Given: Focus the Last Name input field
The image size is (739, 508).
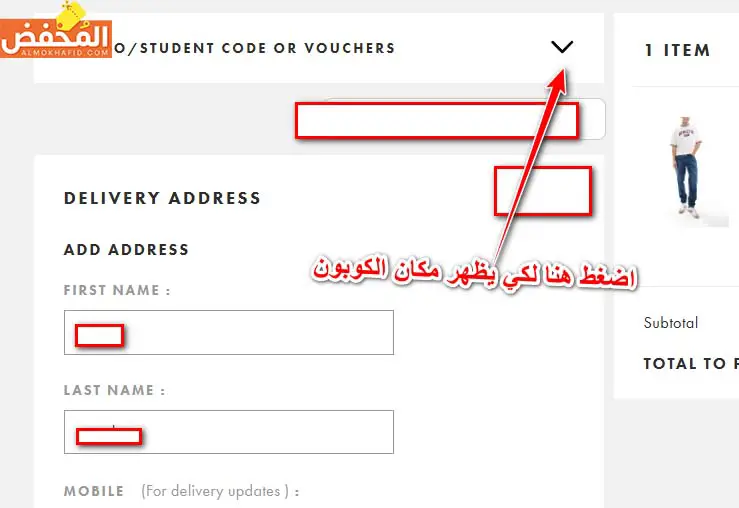Looking at the screenshot, I should (x=229, y=432).
